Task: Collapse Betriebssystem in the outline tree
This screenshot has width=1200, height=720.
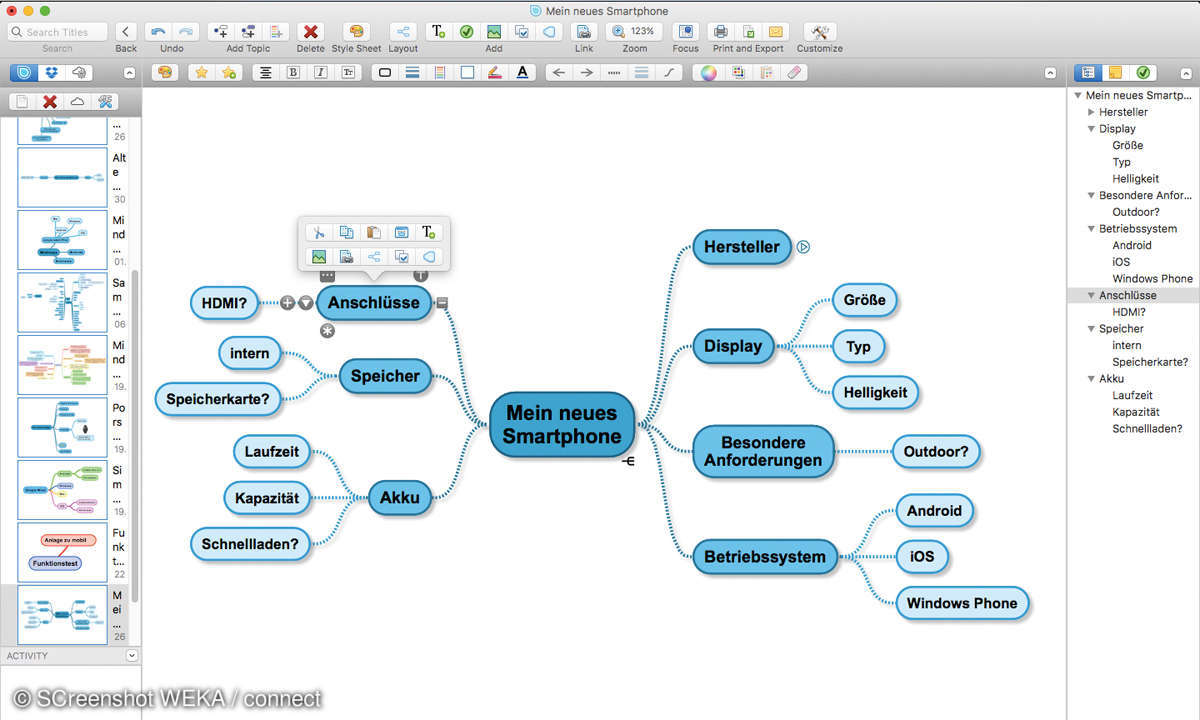Action: pyautogui.click(x=1091, y=229)
